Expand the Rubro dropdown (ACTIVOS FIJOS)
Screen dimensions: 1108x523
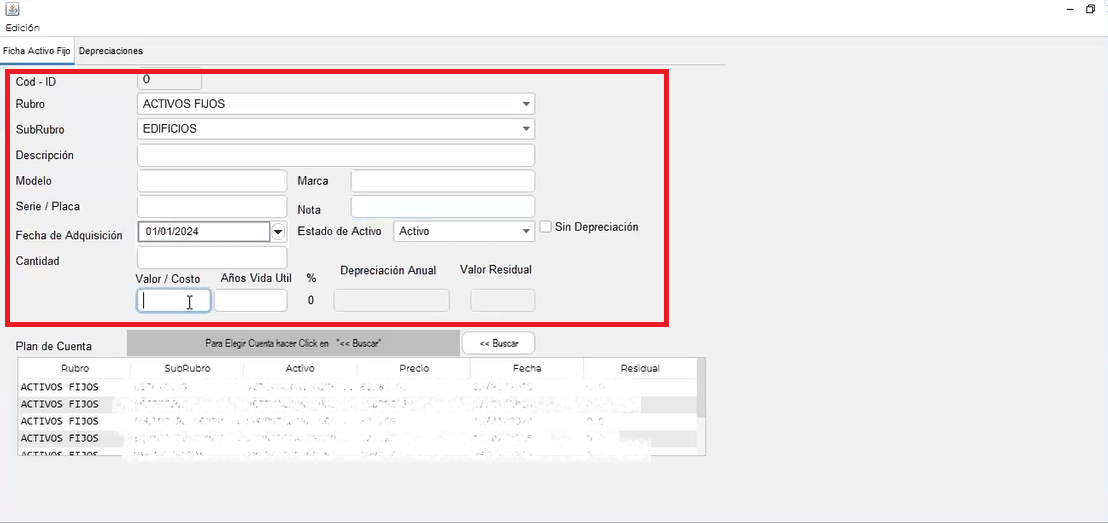pyautogui.click(x=336, y=104)
